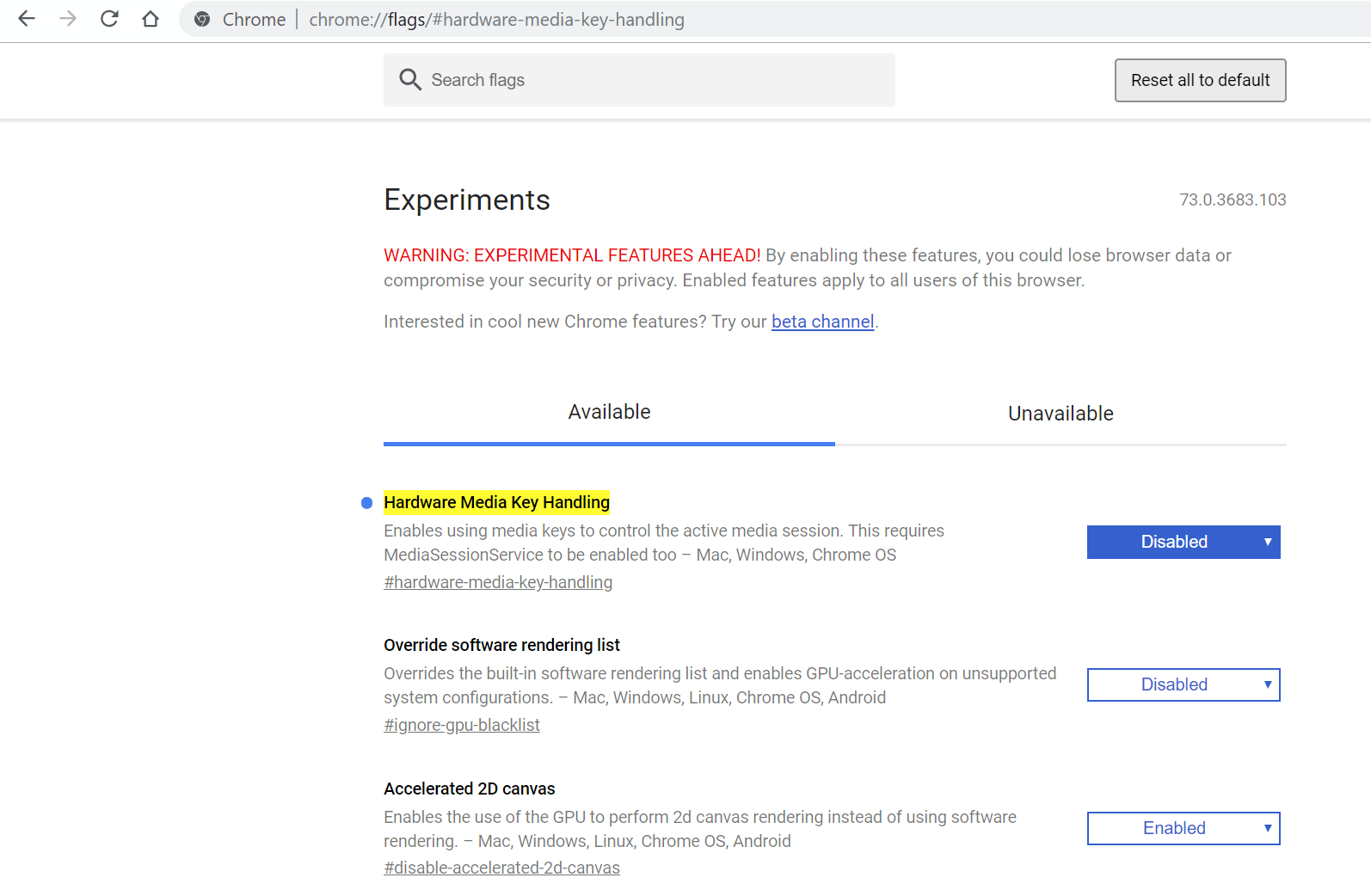1371x896 pixels.
Task: Click the Reset all to default button
Action: [1200, 80]
